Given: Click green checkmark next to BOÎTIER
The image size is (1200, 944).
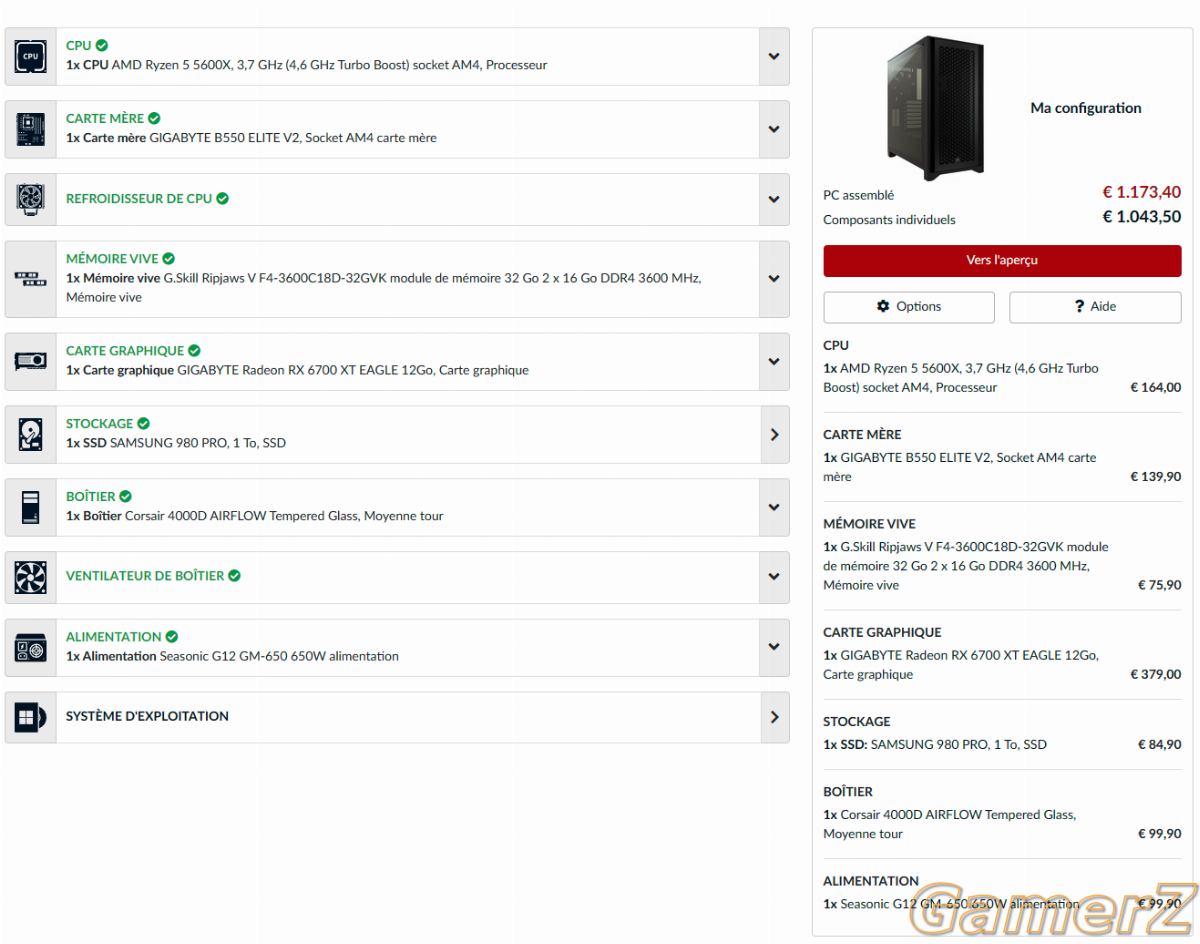Looking at the screenshot, I should pos(125,496).
